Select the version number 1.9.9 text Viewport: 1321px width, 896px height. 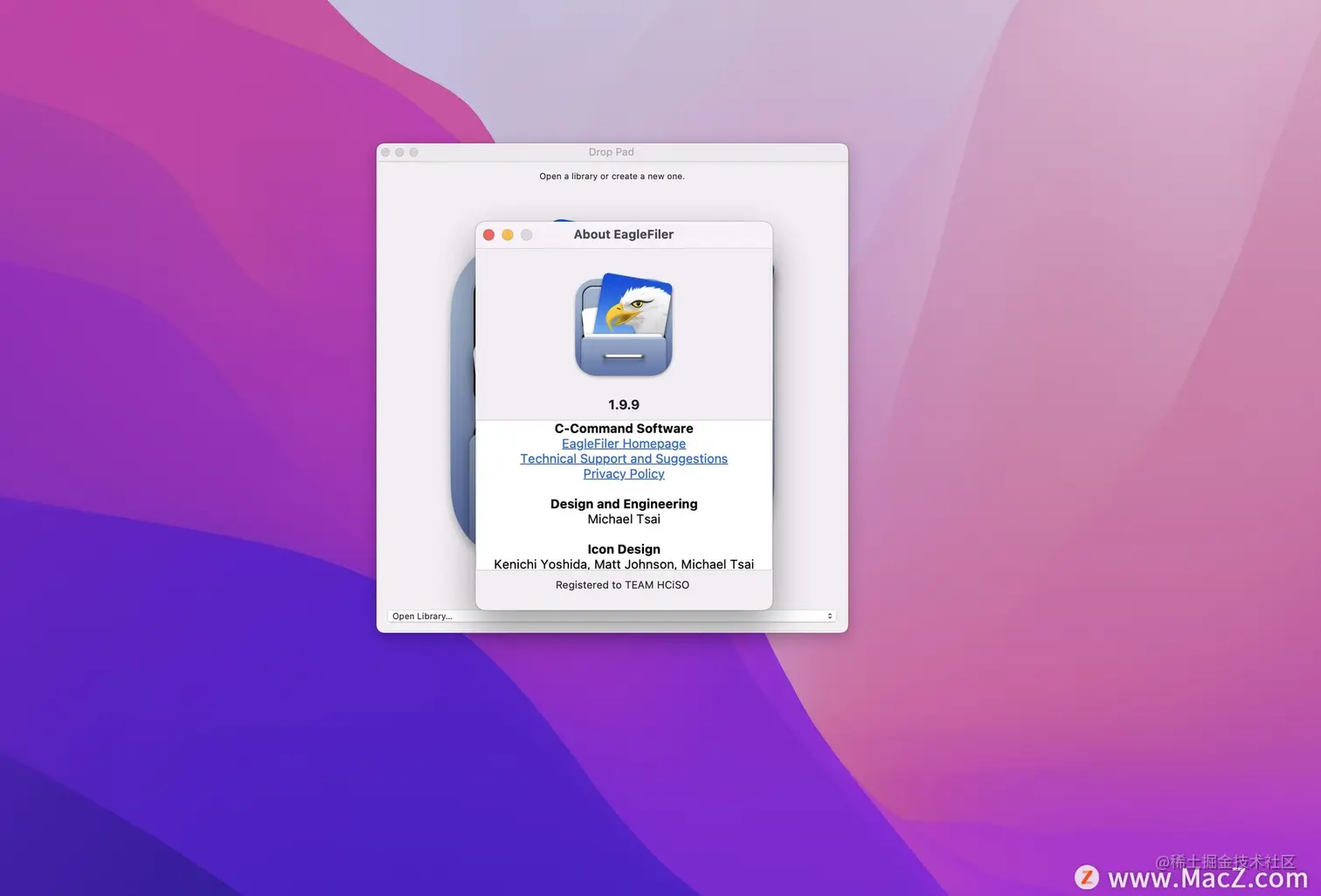624,404
